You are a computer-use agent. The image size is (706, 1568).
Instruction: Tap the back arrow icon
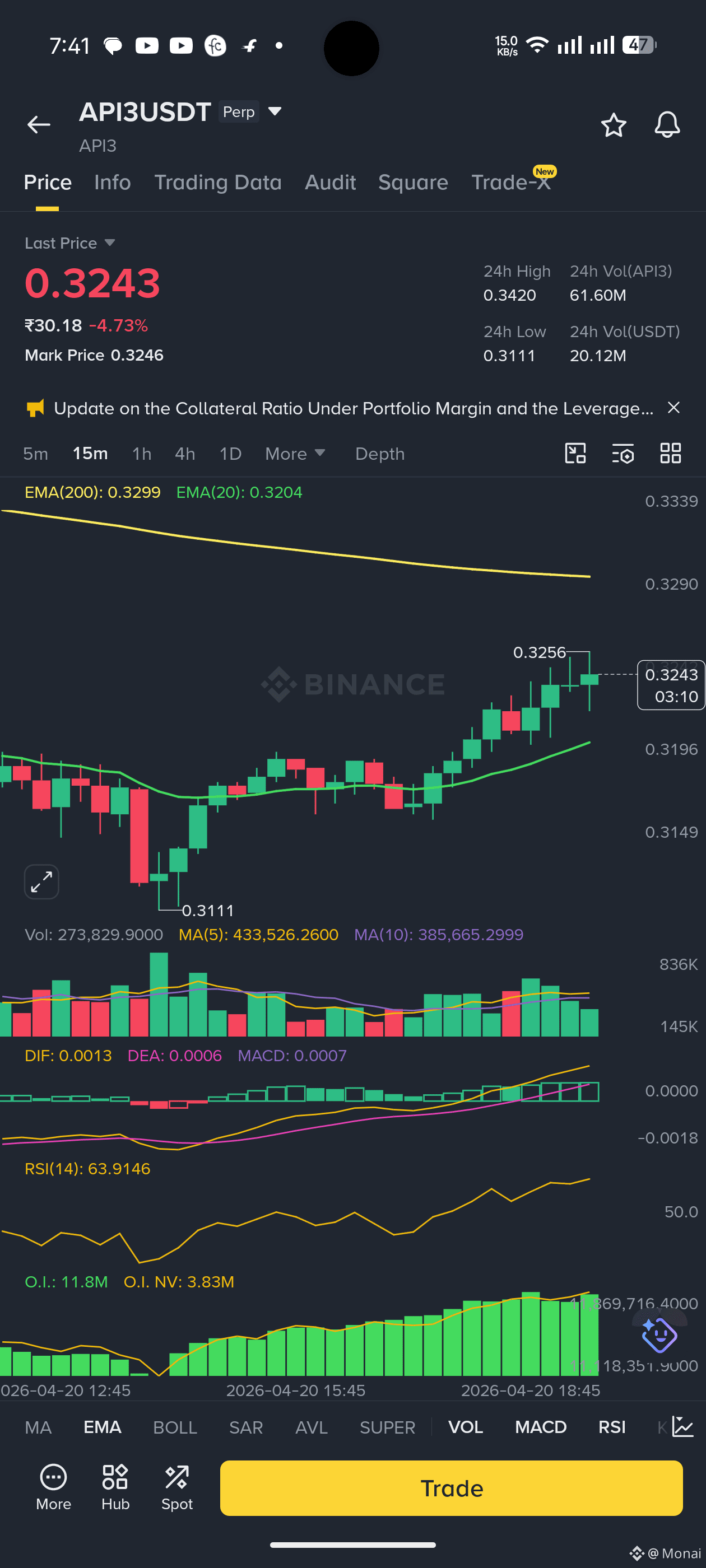tap(38, 125)
